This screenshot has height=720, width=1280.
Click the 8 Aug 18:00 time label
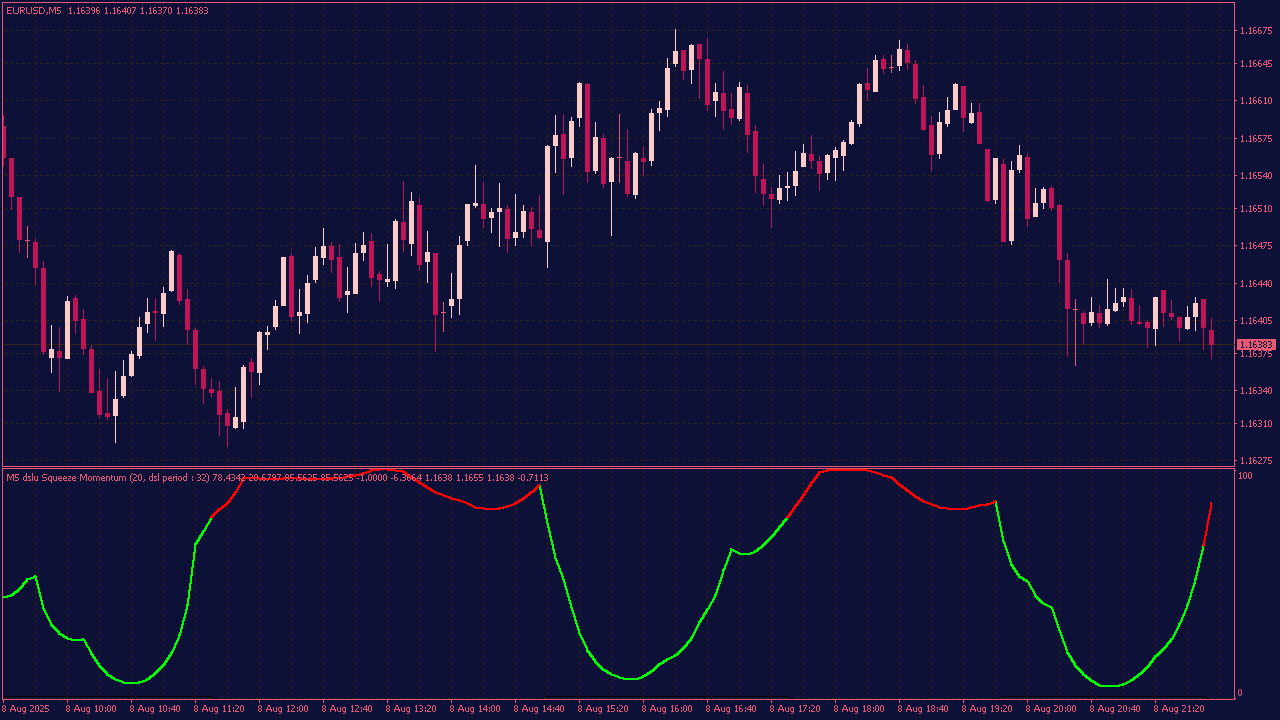859,708
